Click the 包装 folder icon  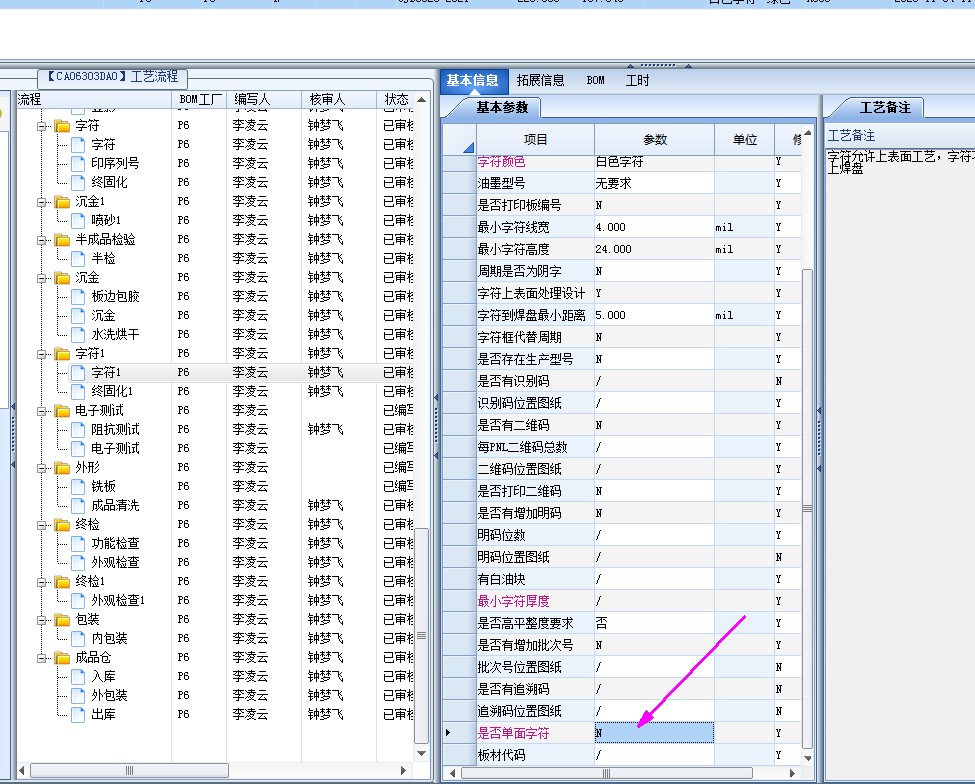coord(62,619)
